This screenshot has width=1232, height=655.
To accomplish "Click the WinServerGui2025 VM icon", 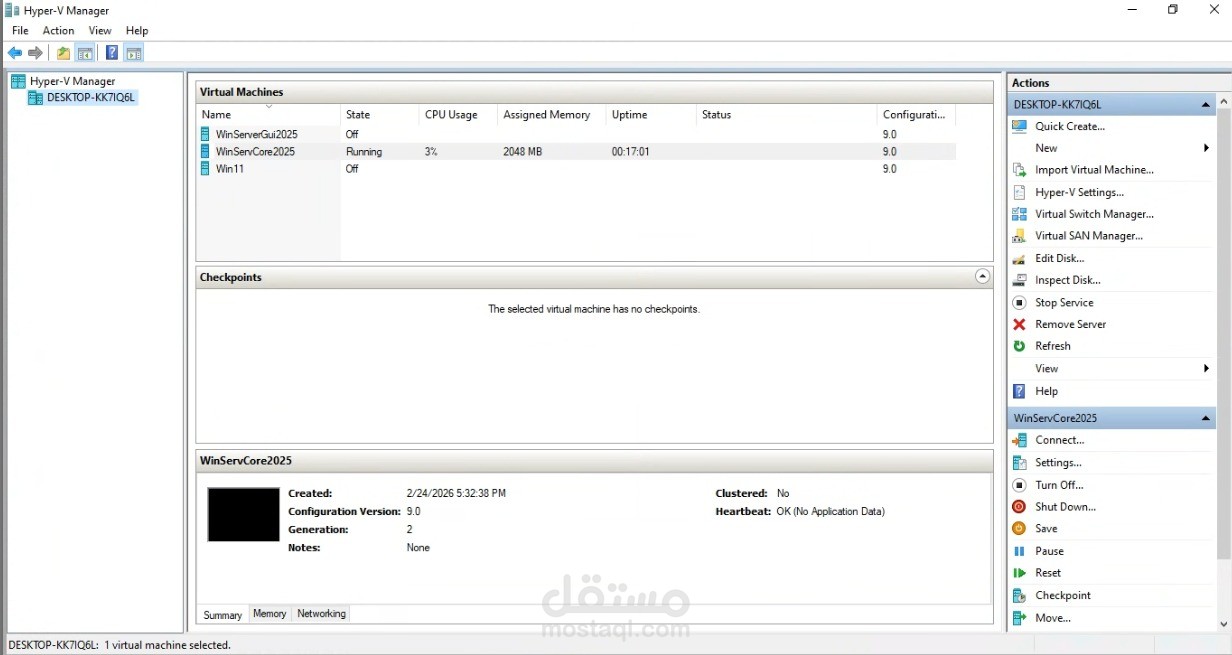I will (206, 134).
